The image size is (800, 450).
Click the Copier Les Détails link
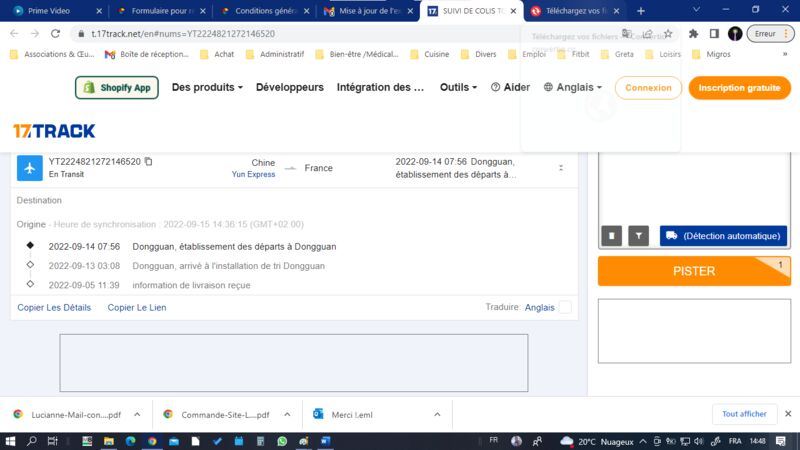coord(54,307)
